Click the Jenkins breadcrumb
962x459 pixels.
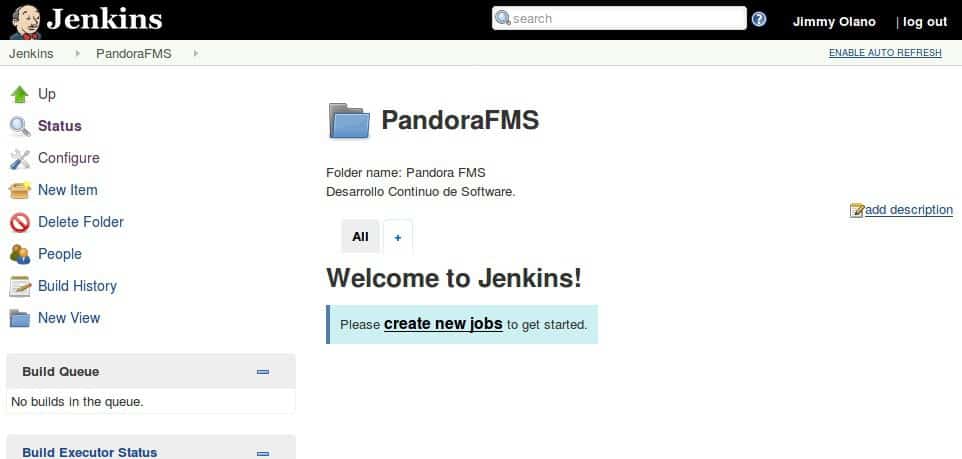[x=31, y=54]
